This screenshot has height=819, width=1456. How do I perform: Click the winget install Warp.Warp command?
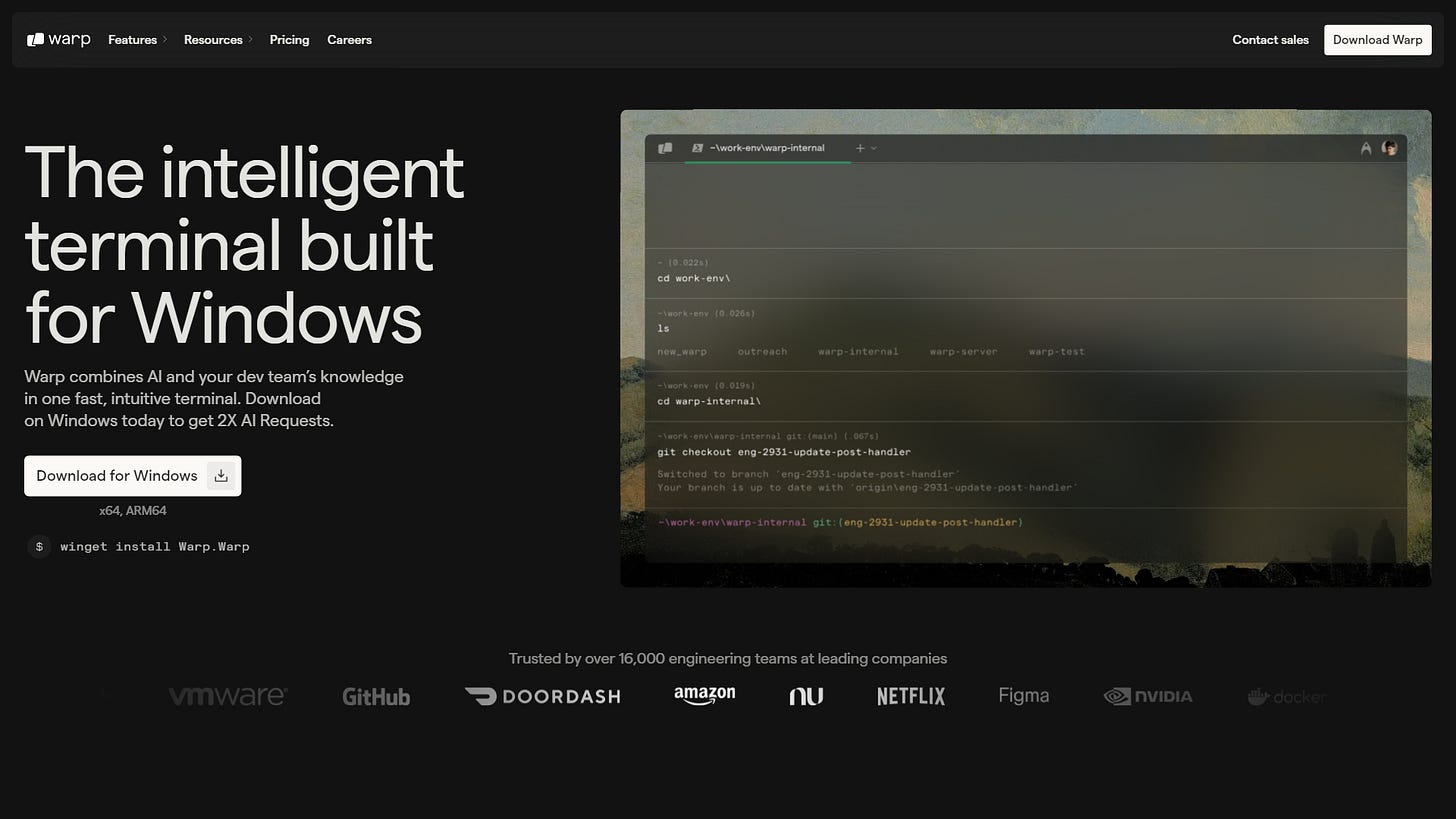[155, 546]
